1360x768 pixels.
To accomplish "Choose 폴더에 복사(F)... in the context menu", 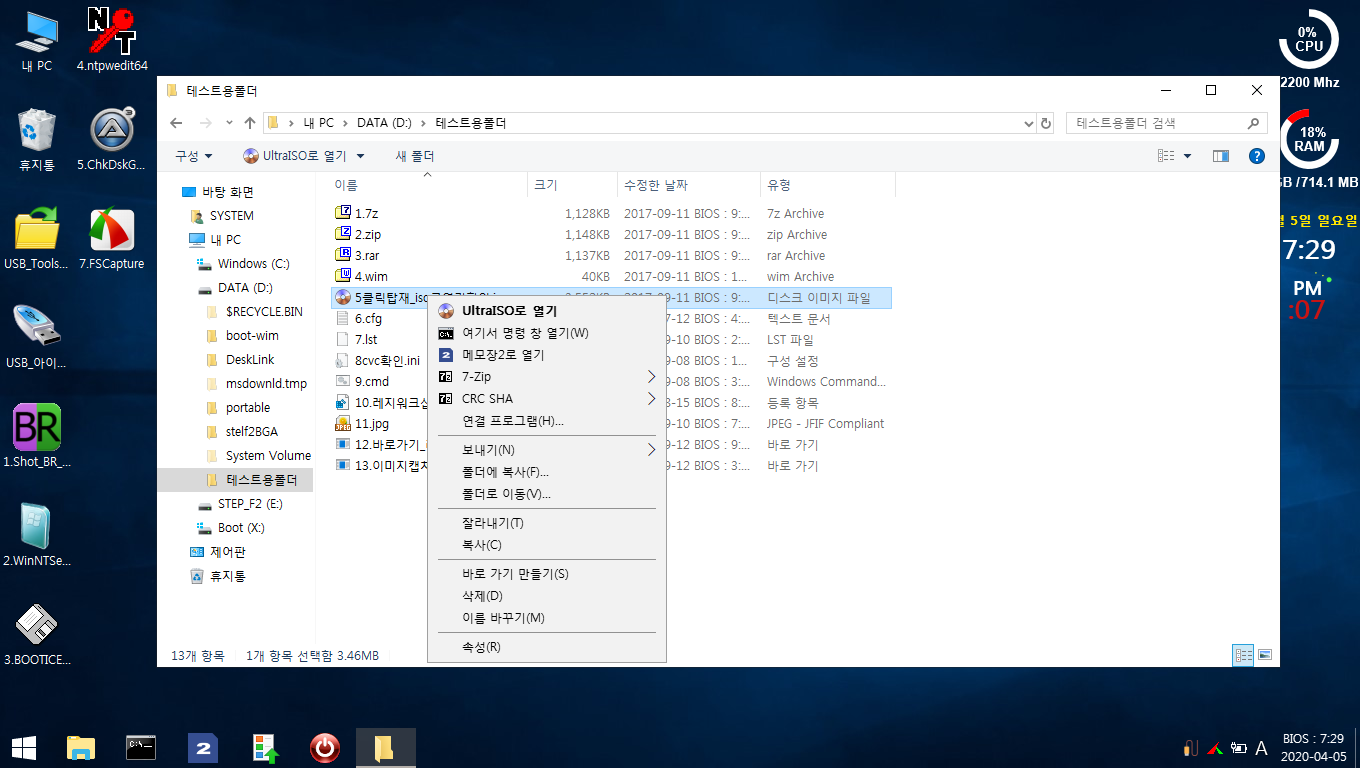I will [x=546, y=472].
